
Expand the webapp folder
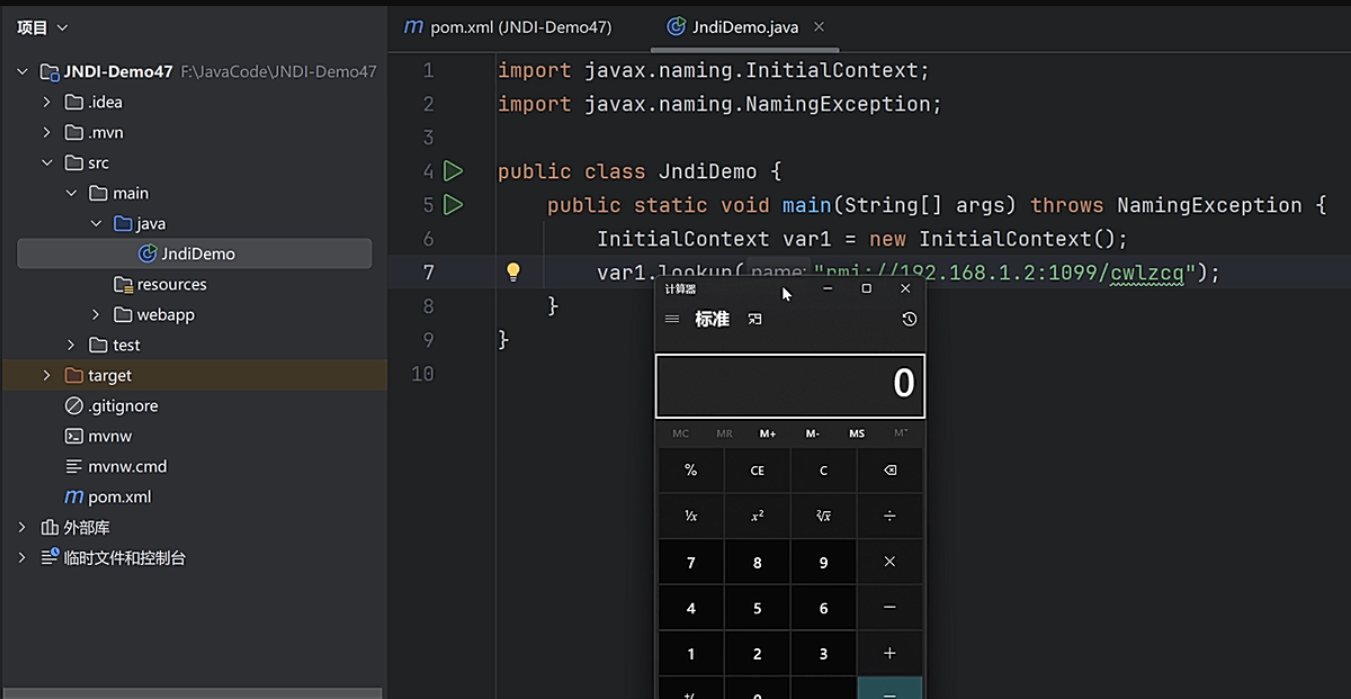[x=96, y=314]
